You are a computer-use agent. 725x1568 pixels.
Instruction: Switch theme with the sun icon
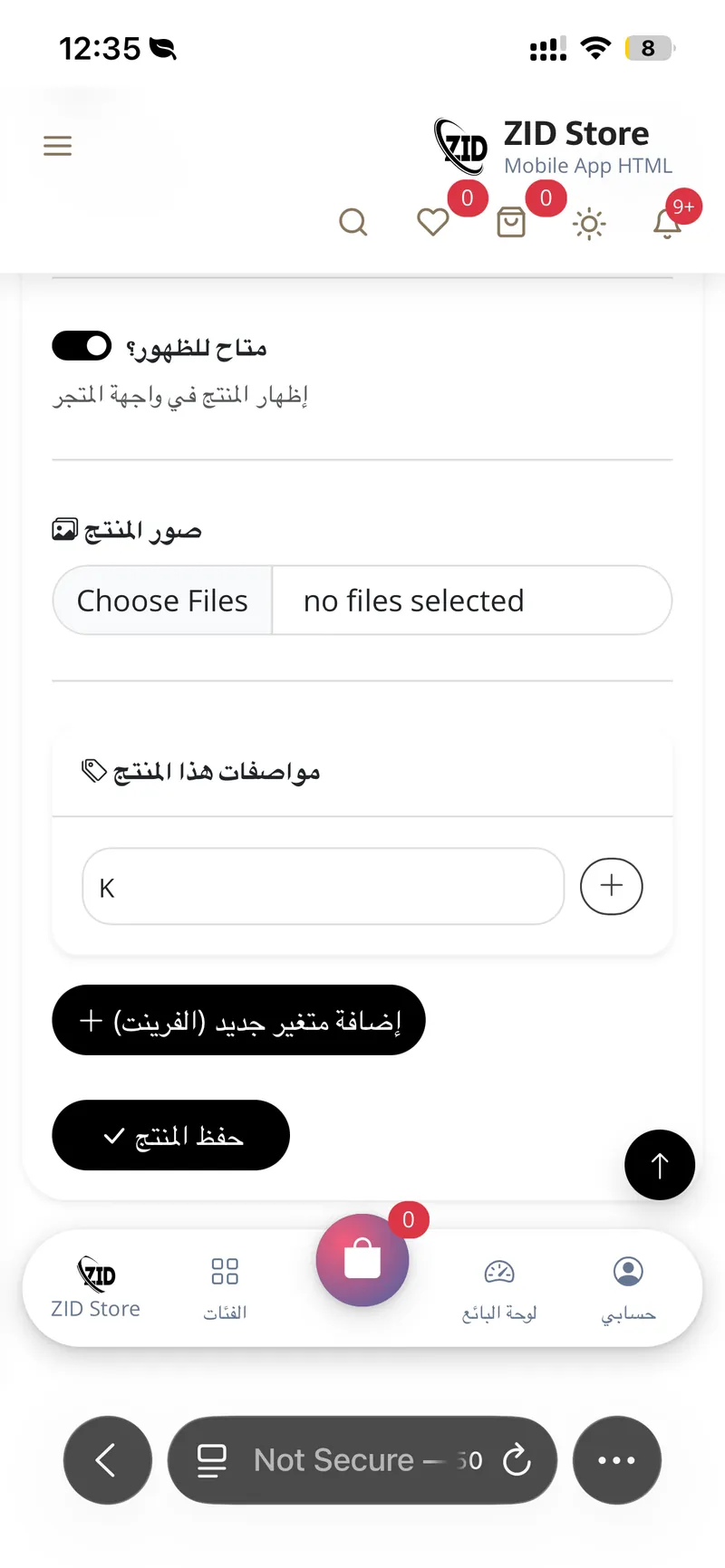coord(589,223)
